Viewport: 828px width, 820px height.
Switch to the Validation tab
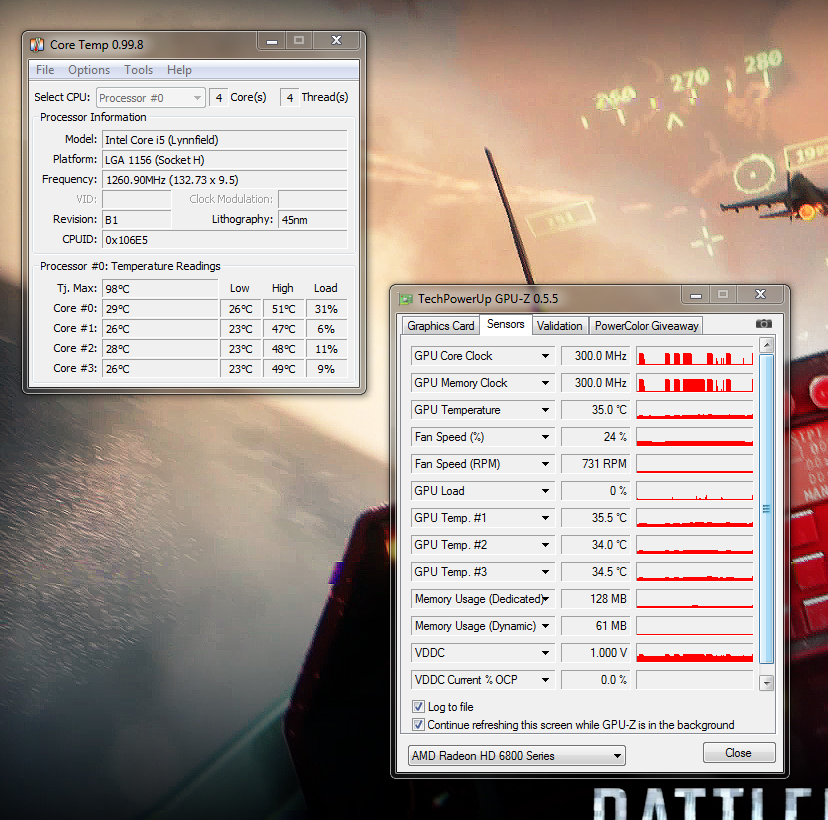click(x=559, y=325)
